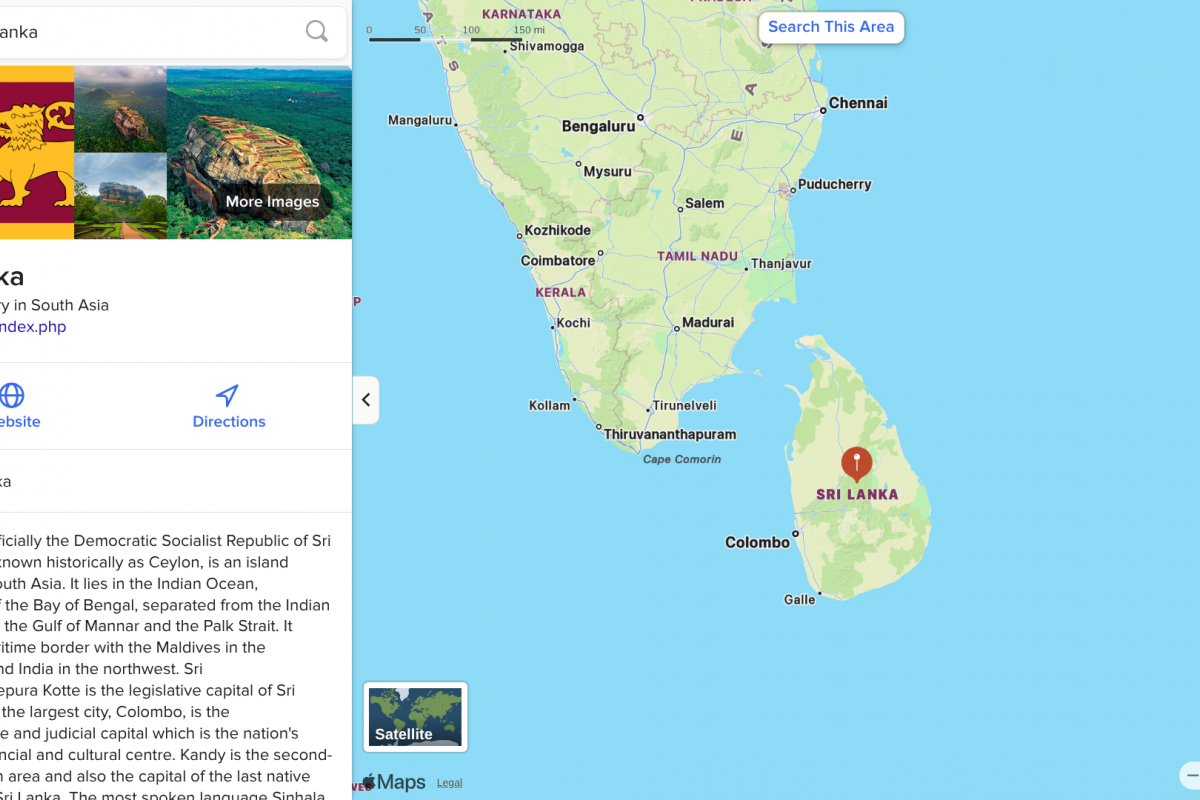1200x800 pixels.
Task: Open the Website globe icon
Action: (x=12, y=395)
